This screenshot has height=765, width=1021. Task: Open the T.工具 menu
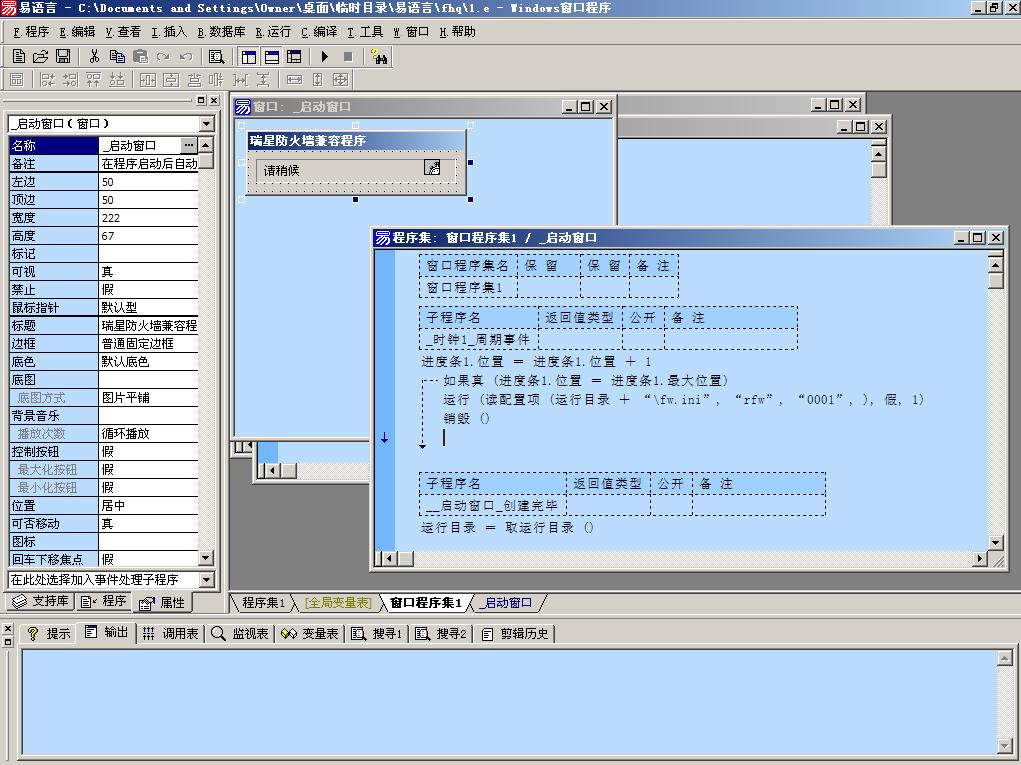tap(365, 32)
